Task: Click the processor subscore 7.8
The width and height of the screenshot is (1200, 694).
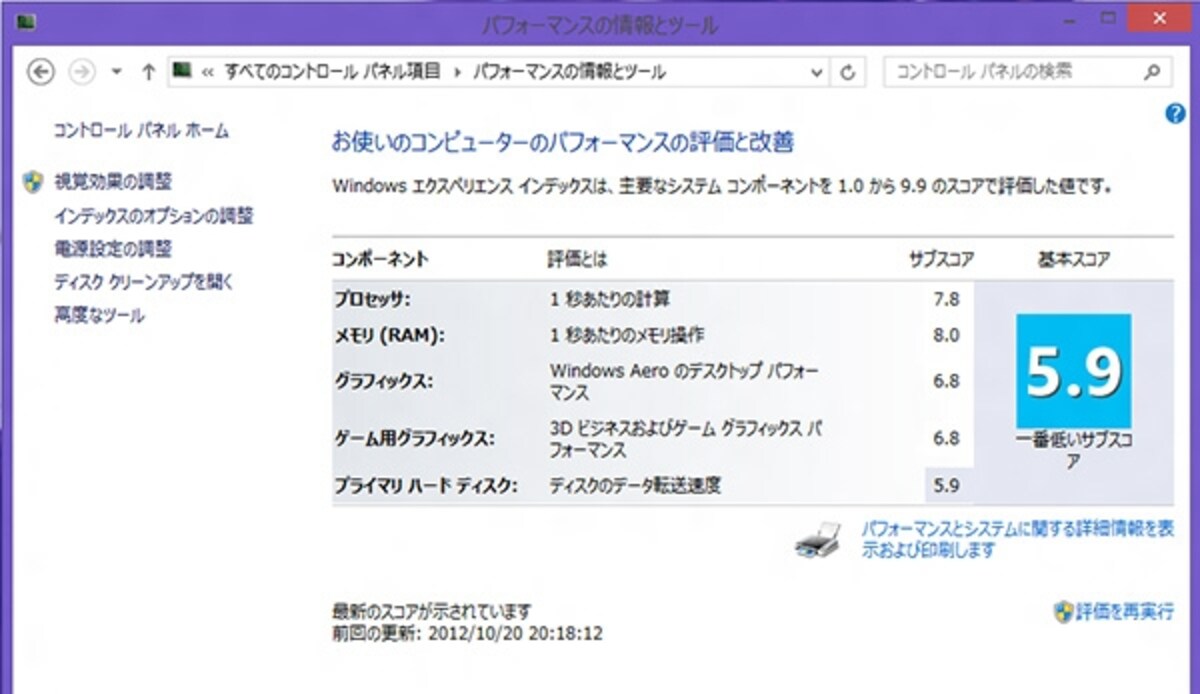Action: click(x=945, y=299)
